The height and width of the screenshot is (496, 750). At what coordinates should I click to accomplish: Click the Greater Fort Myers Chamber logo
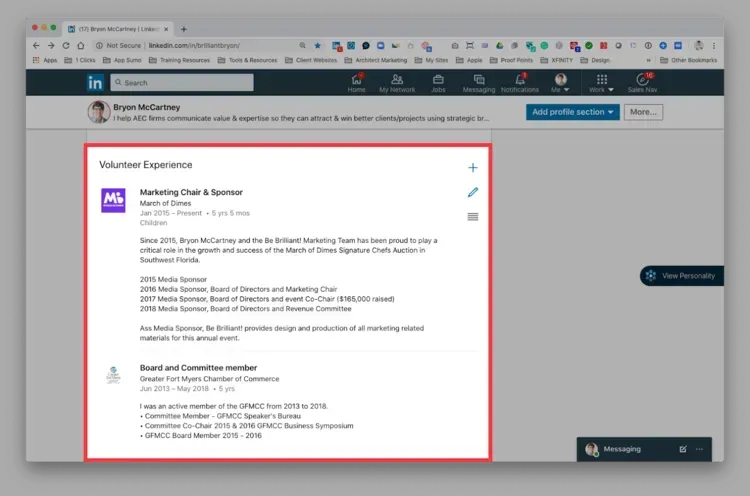[x=113, y=375]
